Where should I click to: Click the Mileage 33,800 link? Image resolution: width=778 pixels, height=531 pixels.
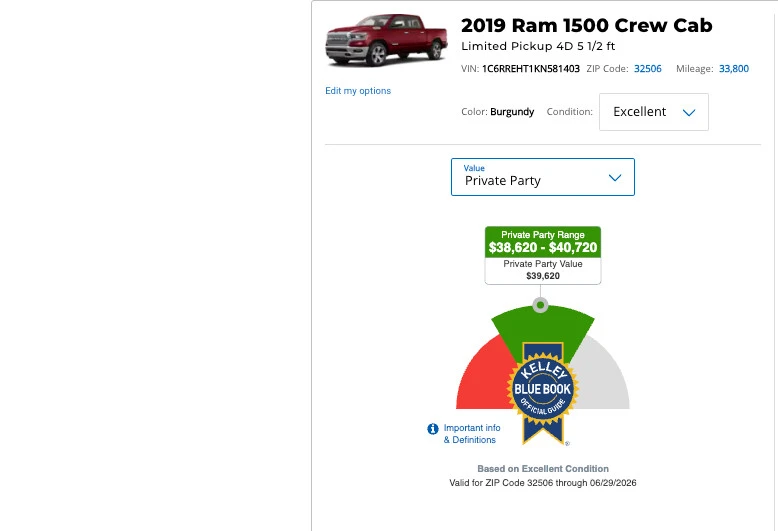[733, 68]
